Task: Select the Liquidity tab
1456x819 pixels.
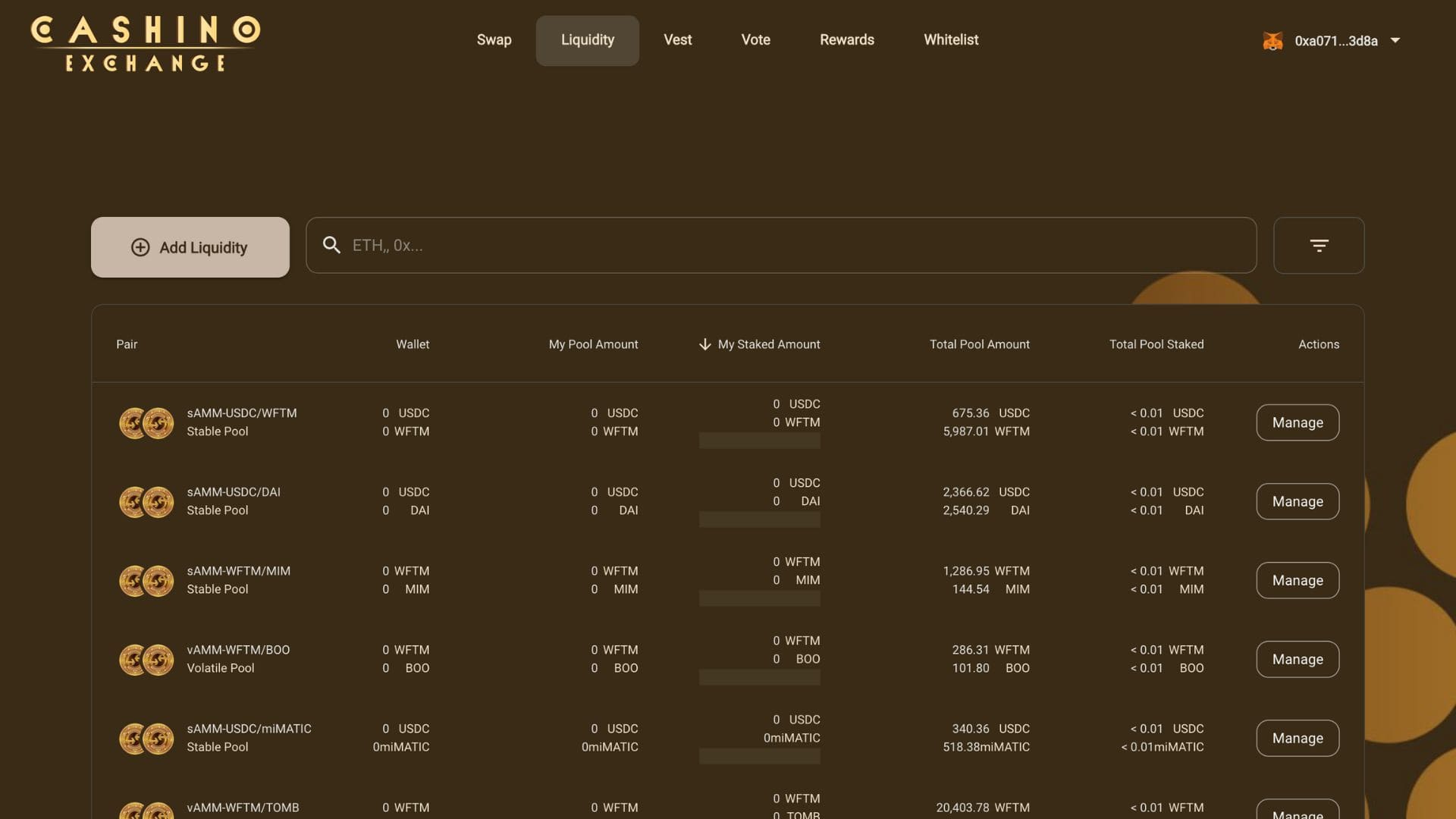Action: click(x=588, y=40)
